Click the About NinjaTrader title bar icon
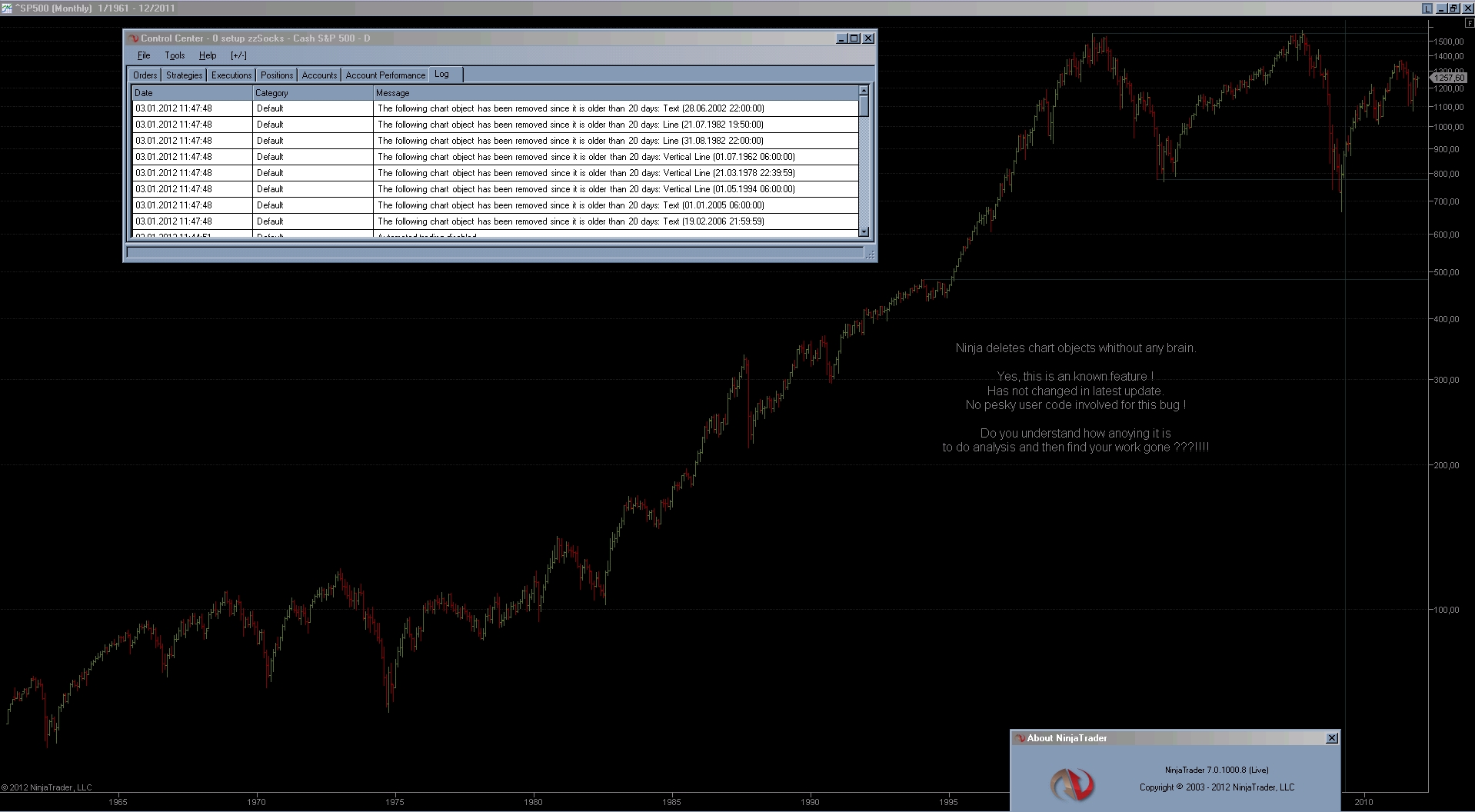Image resolution: width=1475 pixels, height=812 pixels. click(1020, 738)
